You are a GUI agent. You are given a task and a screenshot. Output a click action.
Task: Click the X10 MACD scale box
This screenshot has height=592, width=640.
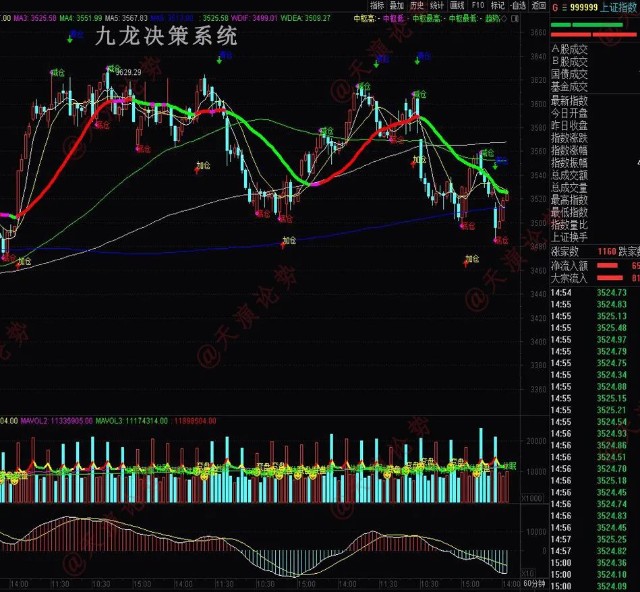(x=529, y=573)
